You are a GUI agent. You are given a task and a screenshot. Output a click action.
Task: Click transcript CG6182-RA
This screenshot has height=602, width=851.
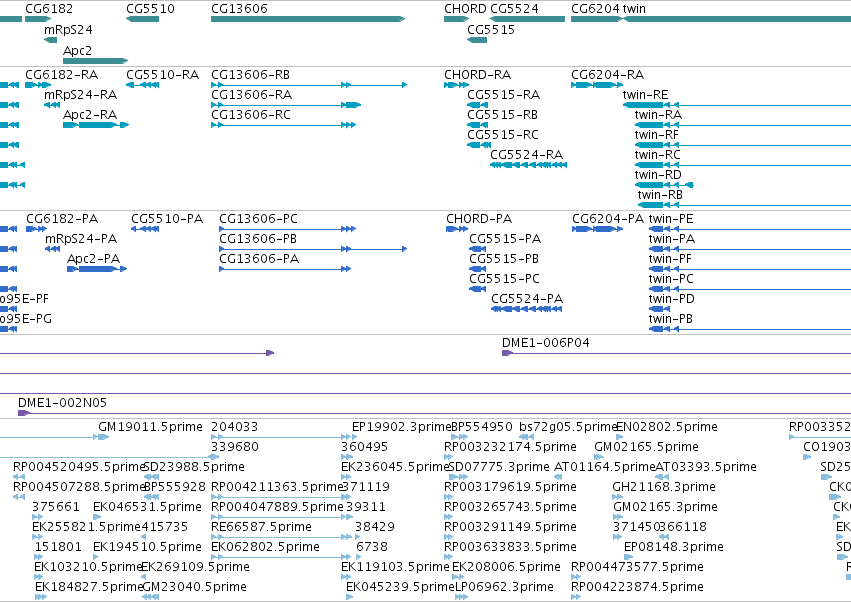[x=38, y=85]
